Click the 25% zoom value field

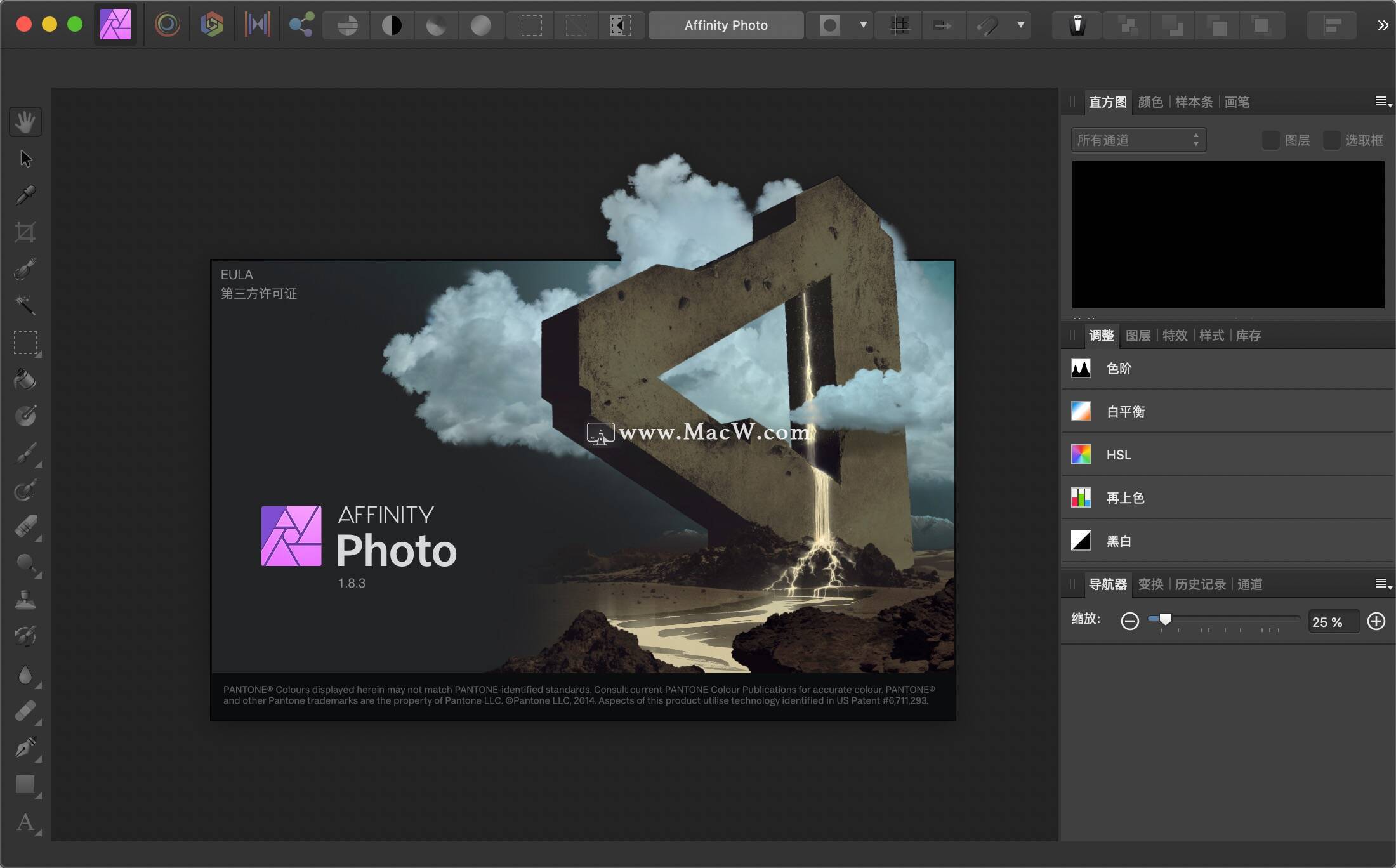click(1333, 621)
